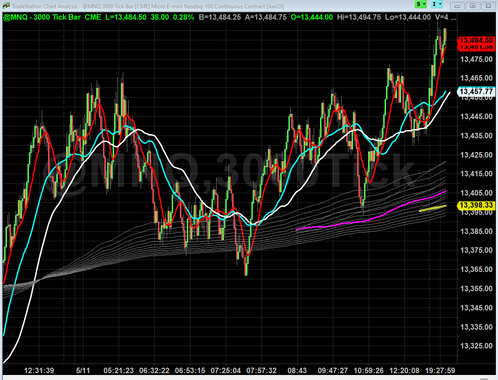Close the Chart Analysis window
Screen dimensions: 498x380
coord(488,6)
